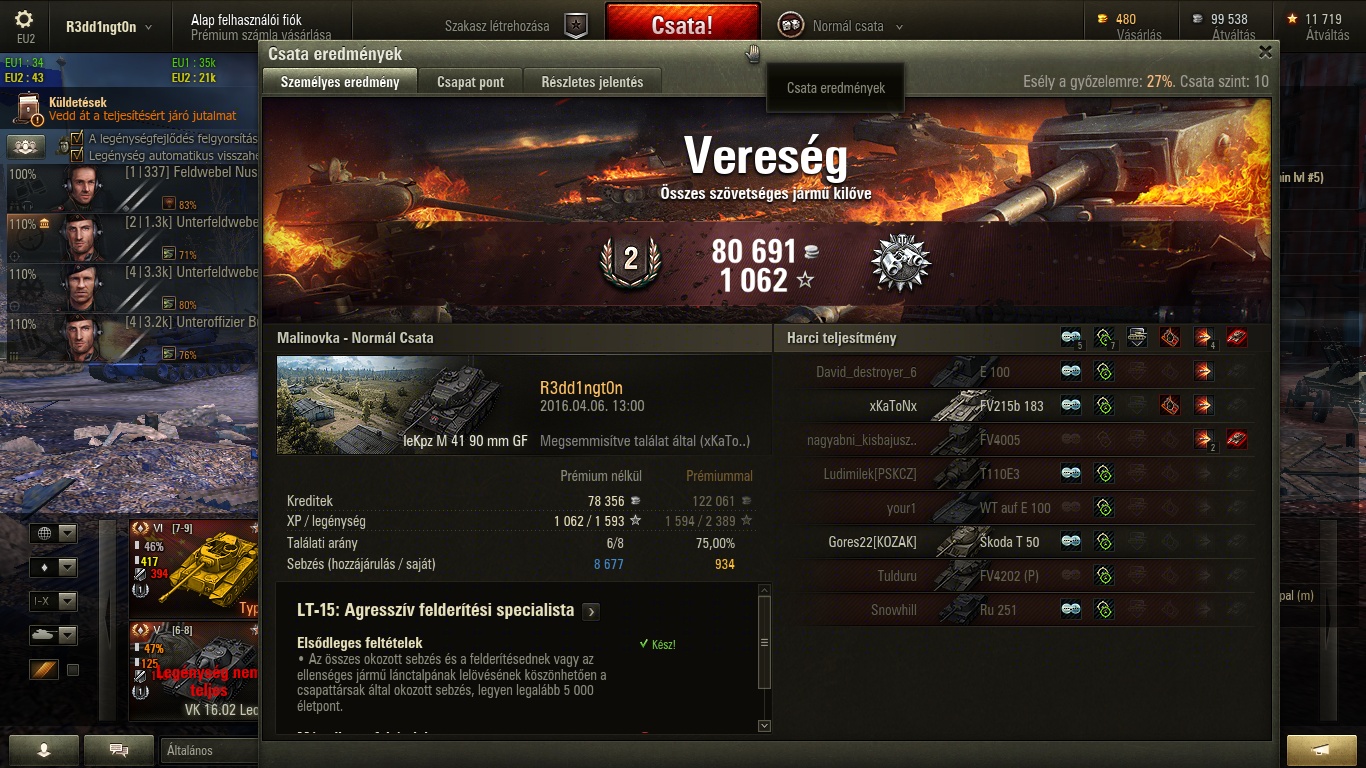Image resolution: width=1366 pixels, height=768 pixels.
Task: Click the platoon creation emblem icon
Action: (x=576, y=26)
